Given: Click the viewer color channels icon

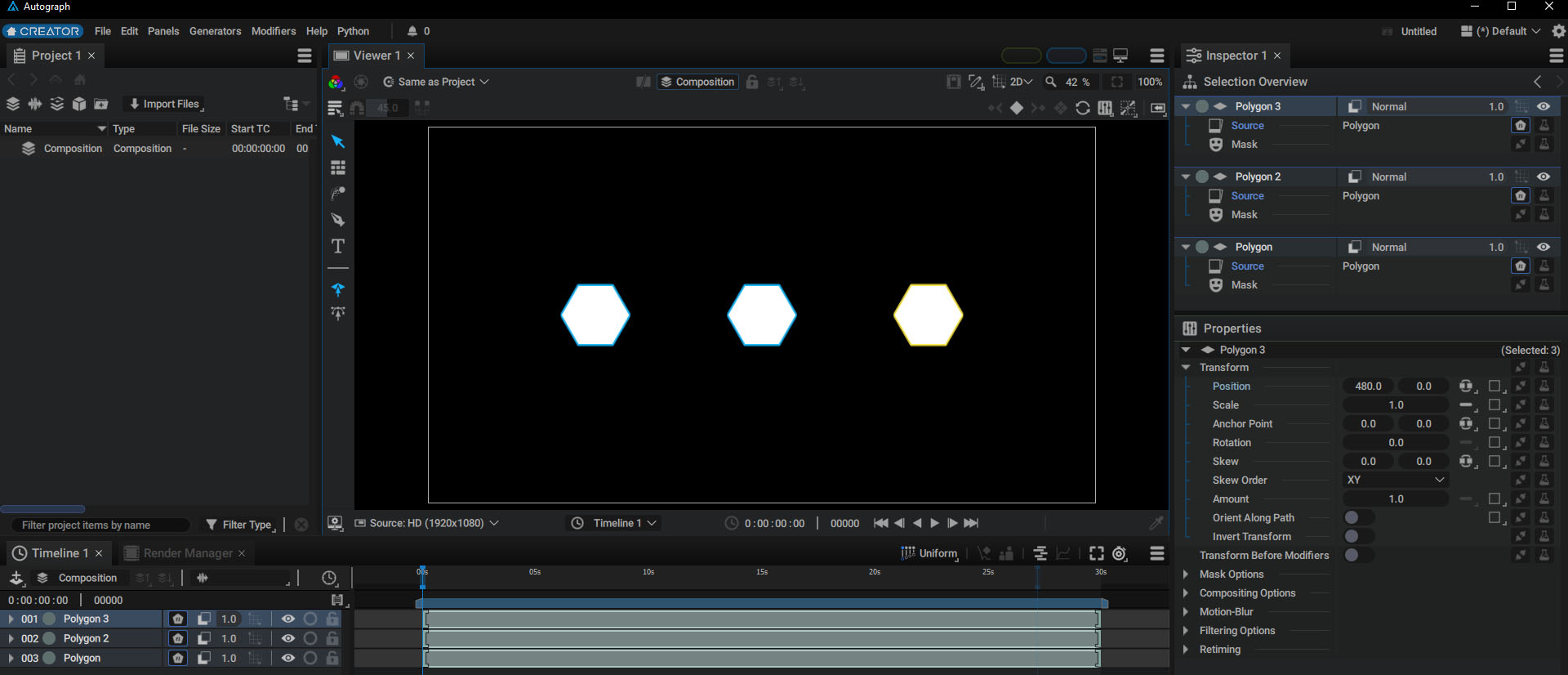Looking at the screenshot, I should coord(336,82).
